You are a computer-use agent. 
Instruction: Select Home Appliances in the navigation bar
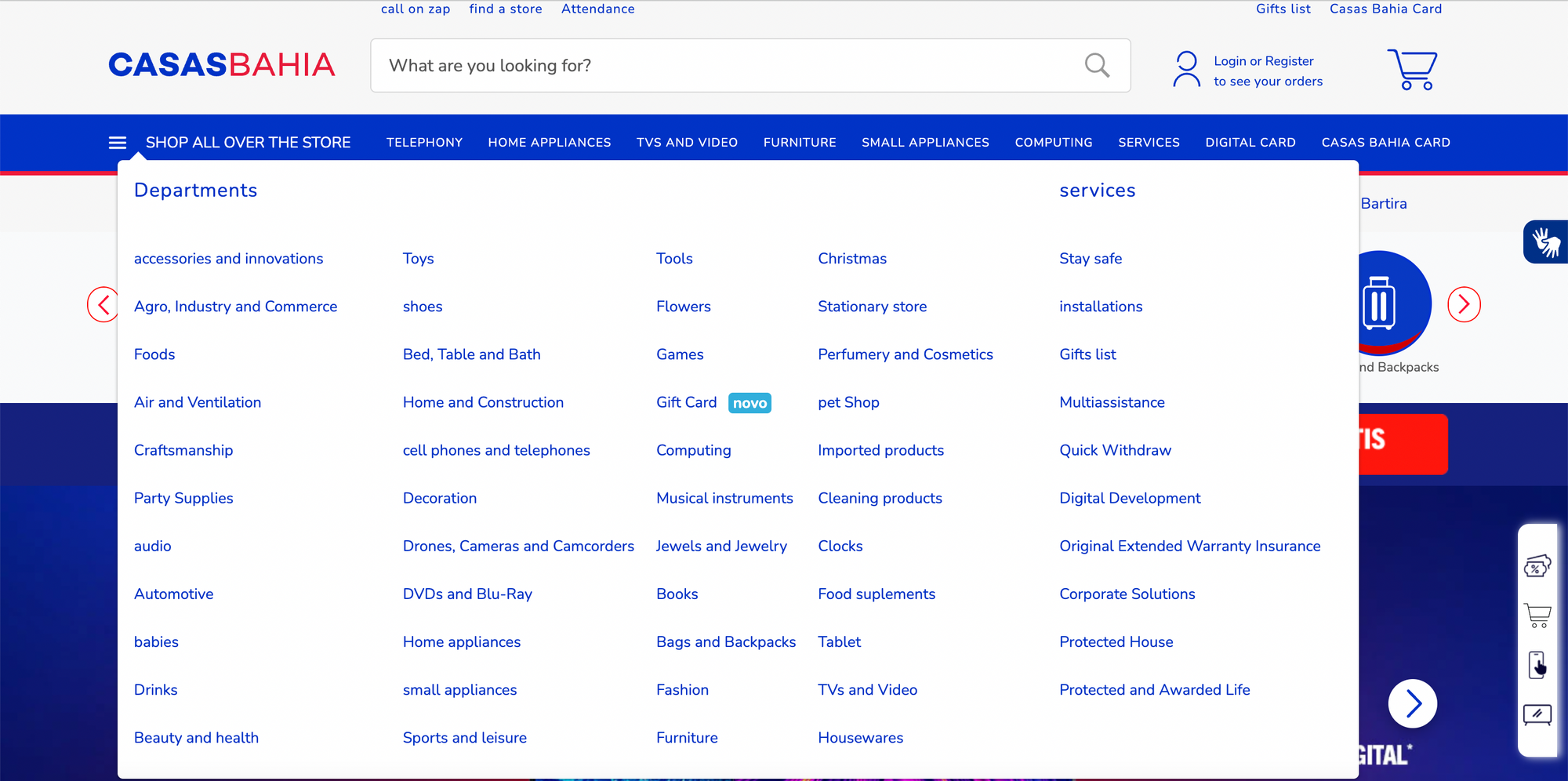point(550,143)
